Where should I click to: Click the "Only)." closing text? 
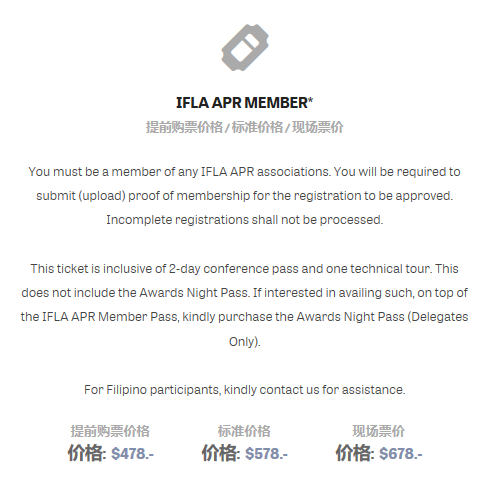[245, 342]
